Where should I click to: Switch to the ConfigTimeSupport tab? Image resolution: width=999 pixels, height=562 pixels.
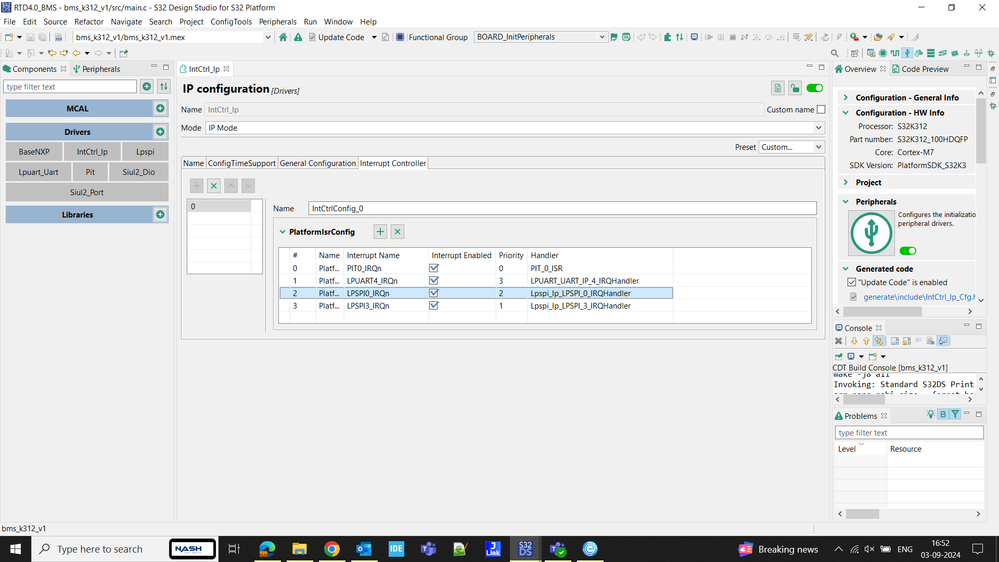point(241,163)
